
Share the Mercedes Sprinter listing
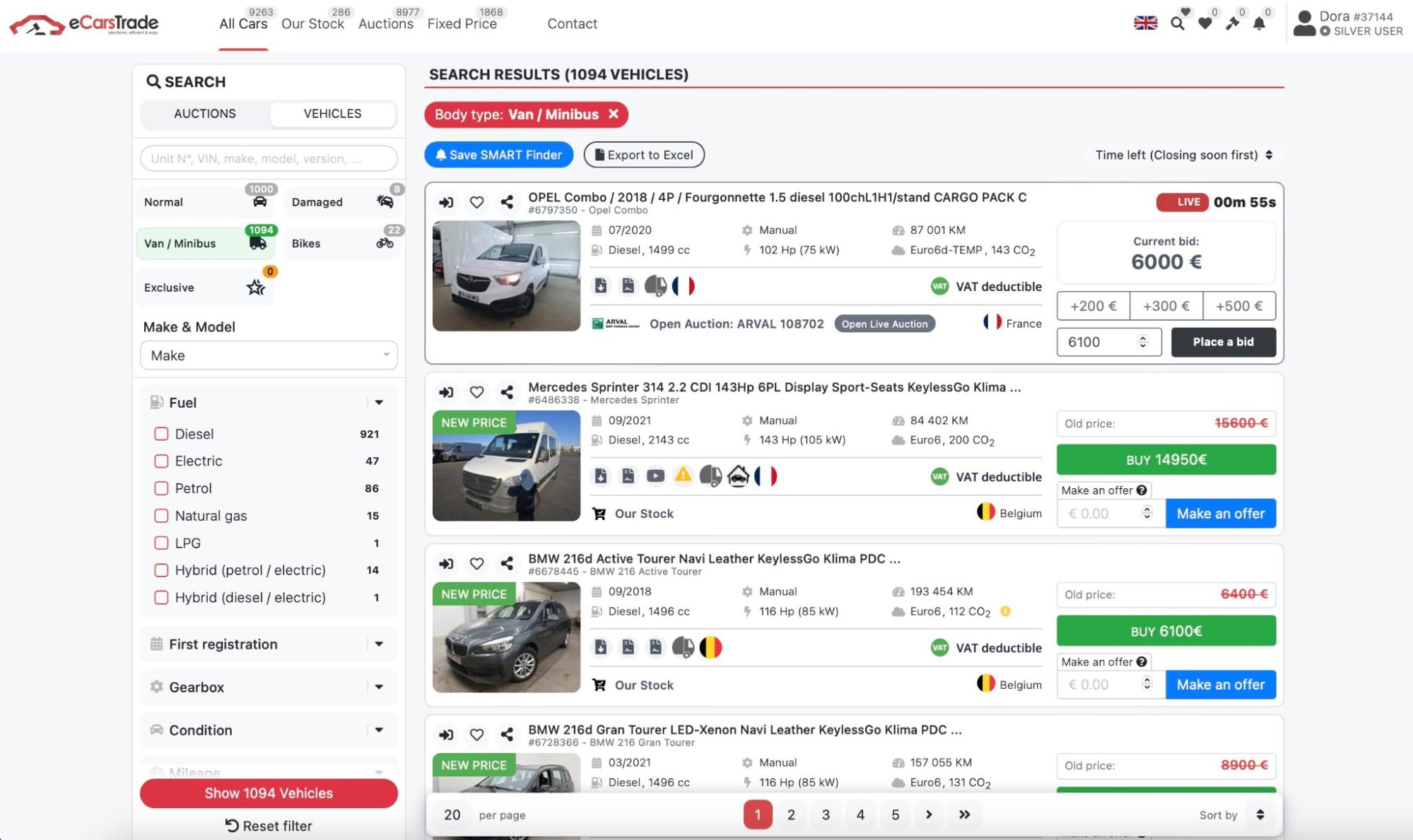tap(507, 393)
